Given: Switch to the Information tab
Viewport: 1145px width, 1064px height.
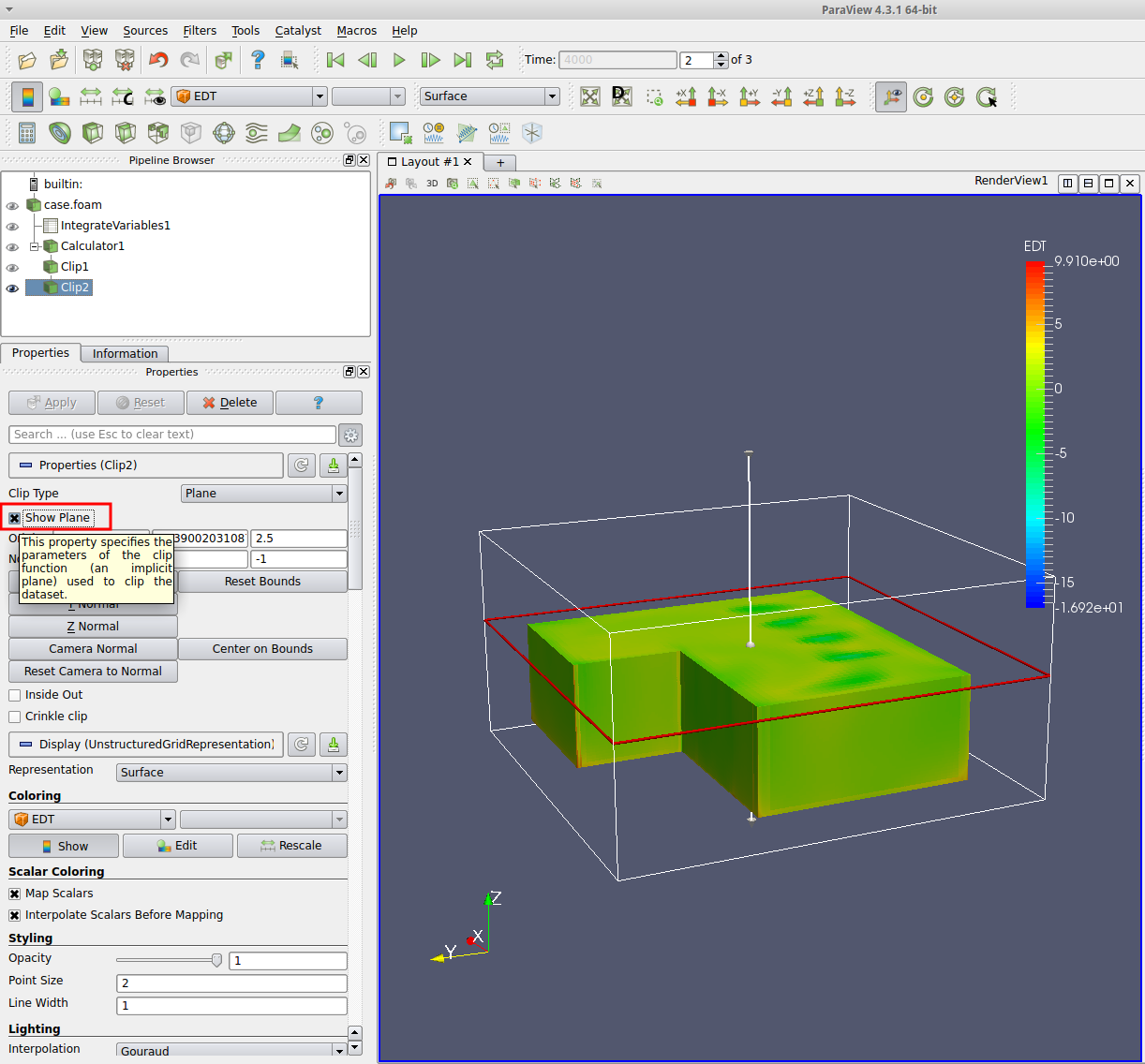Looking at the screenshot, I should click(125, 353).
